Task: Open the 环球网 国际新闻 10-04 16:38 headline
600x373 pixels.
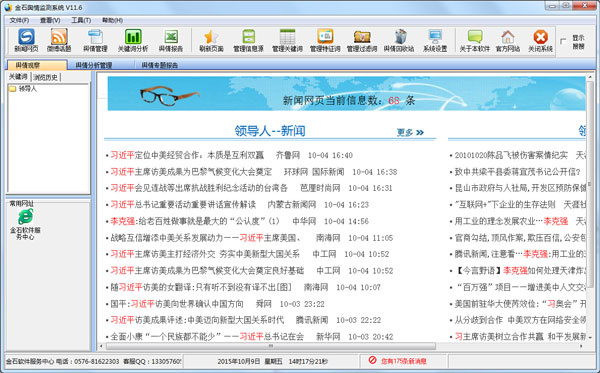Action: pos(191,172)
